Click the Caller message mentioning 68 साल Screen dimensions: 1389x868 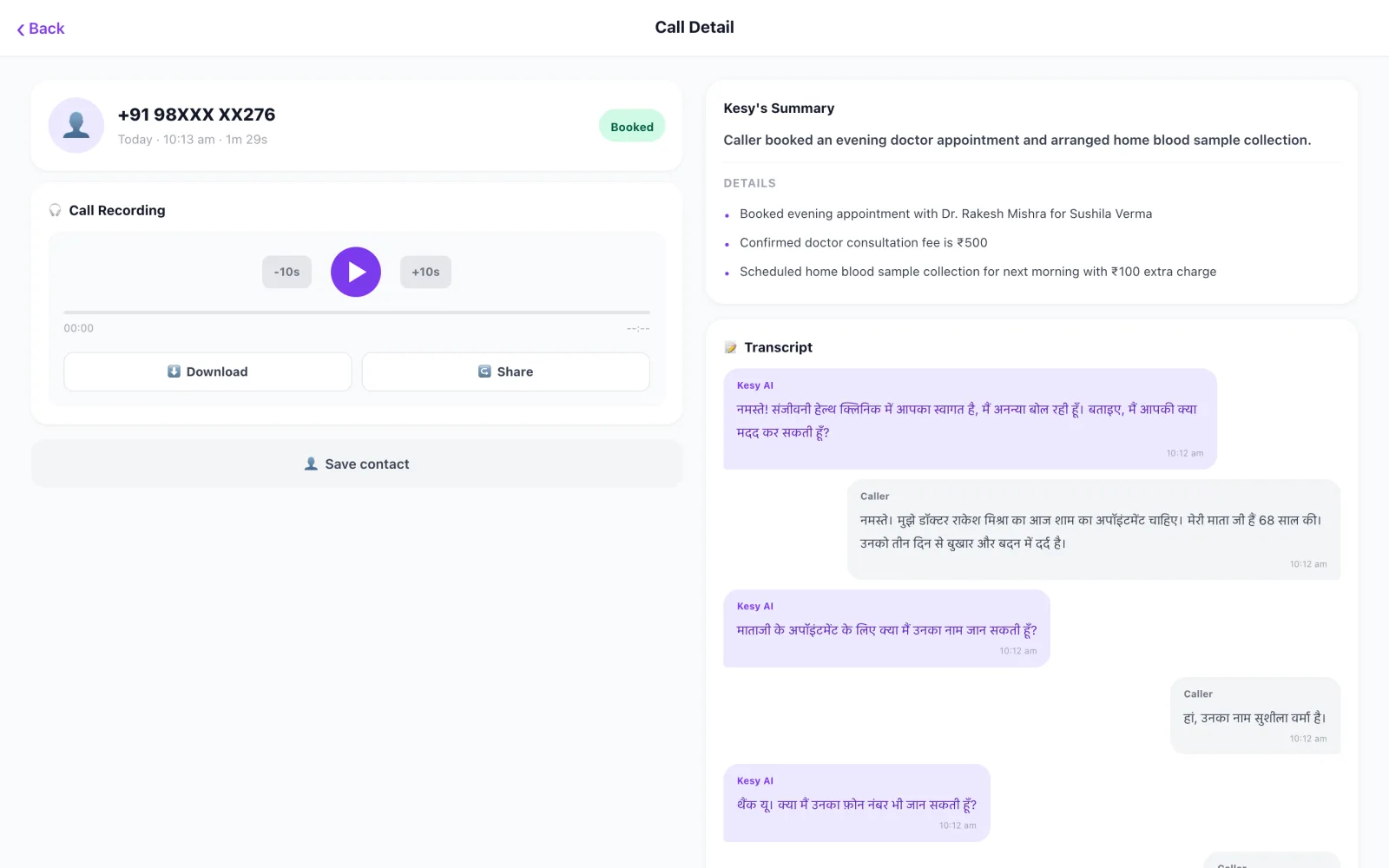(1094, 529)
